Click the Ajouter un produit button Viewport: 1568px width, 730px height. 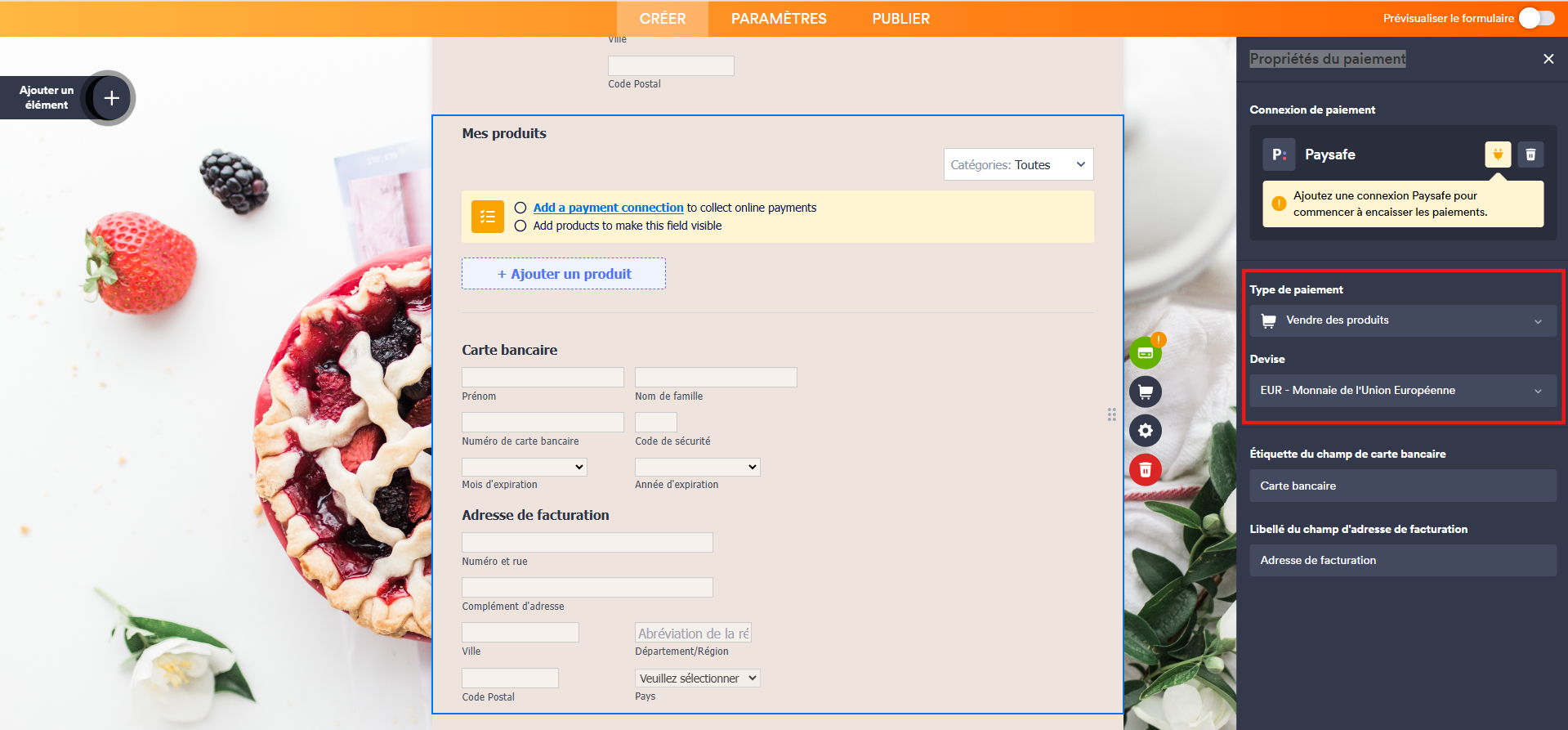(564, 274)
